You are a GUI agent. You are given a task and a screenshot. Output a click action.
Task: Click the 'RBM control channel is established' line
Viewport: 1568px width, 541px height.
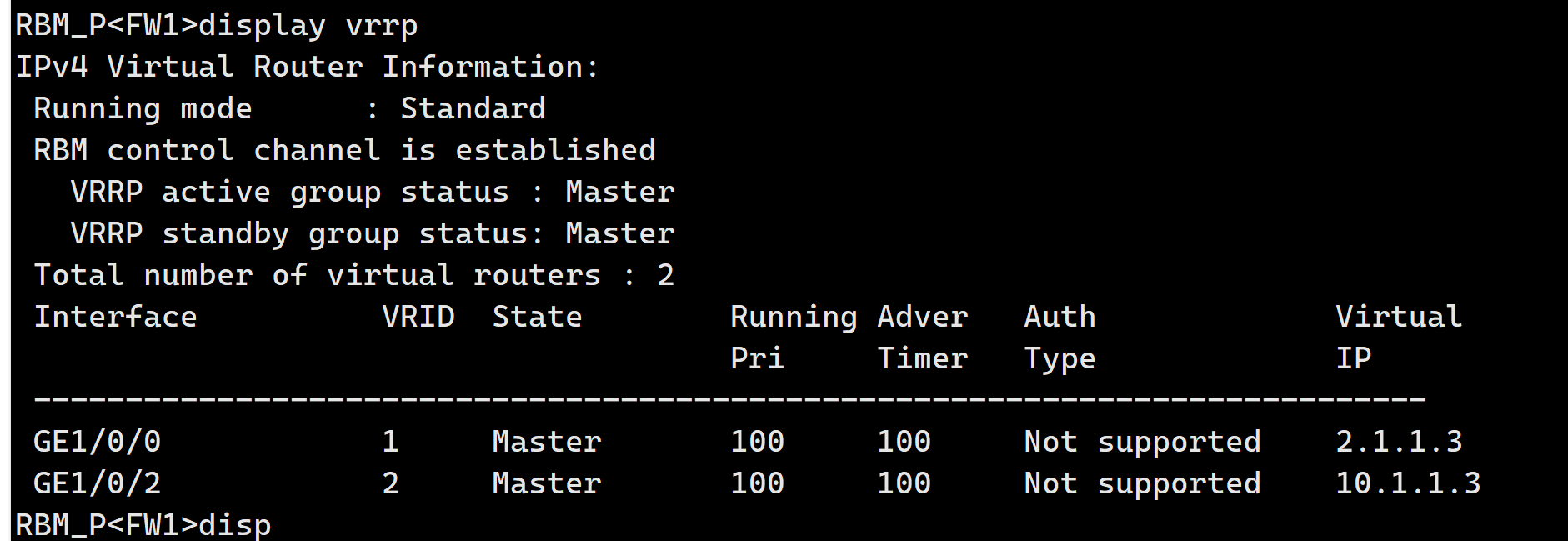(x=344, y=151)
